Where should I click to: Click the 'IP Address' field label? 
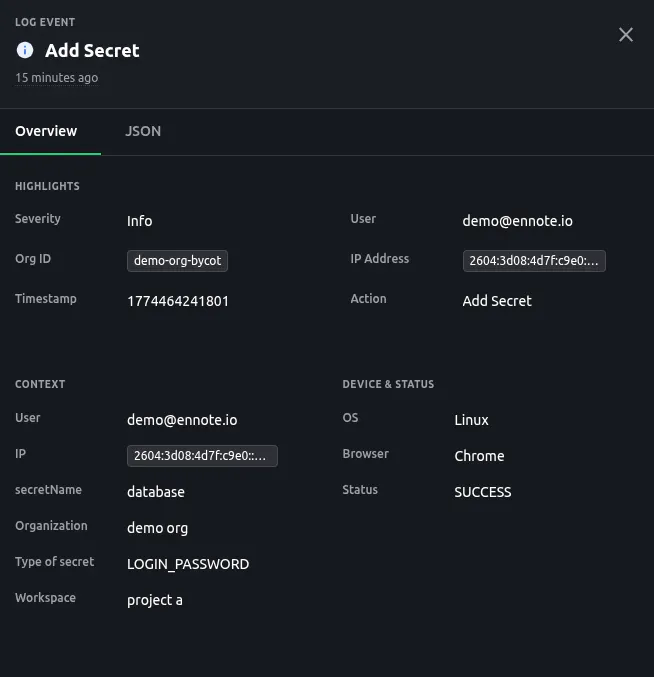[x=379, y=259]
